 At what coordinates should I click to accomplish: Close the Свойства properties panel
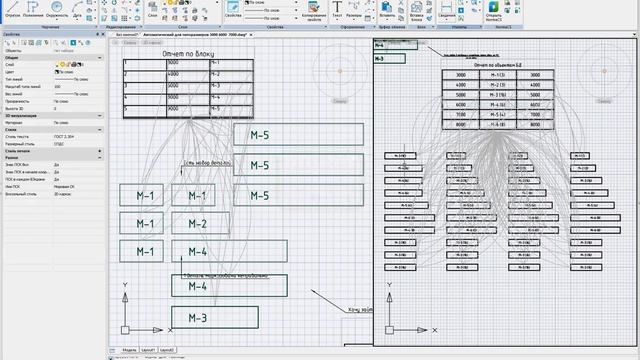coord(102,34)
